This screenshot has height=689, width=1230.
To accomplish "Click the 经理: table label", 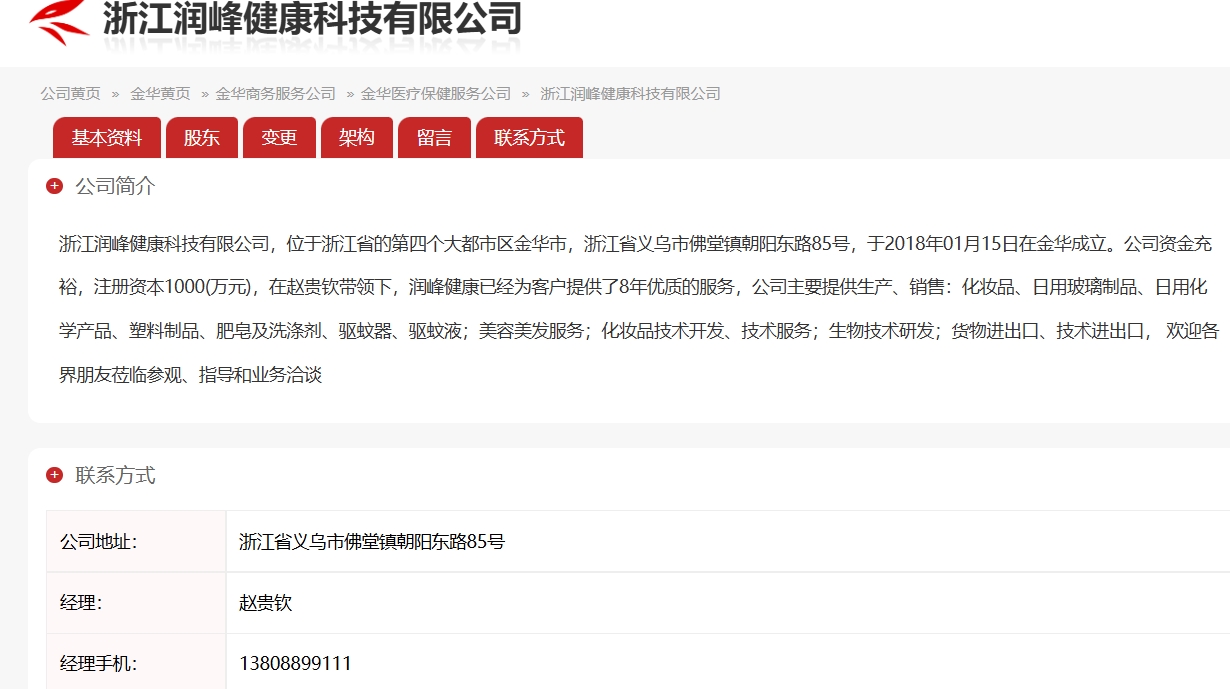I will click(x=81, y=603).
